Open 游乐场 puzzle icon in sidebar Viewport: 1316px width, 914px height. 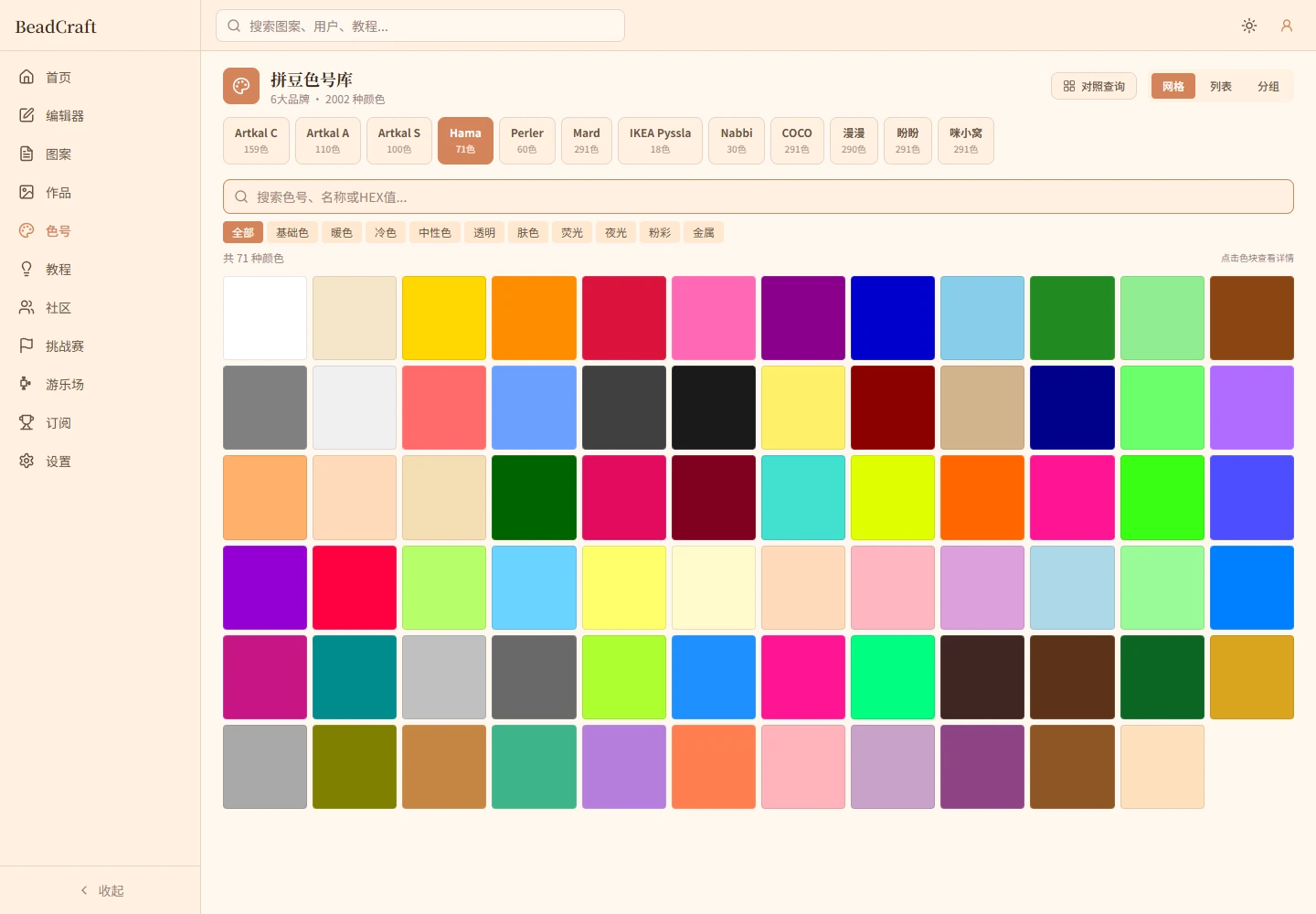27,384
